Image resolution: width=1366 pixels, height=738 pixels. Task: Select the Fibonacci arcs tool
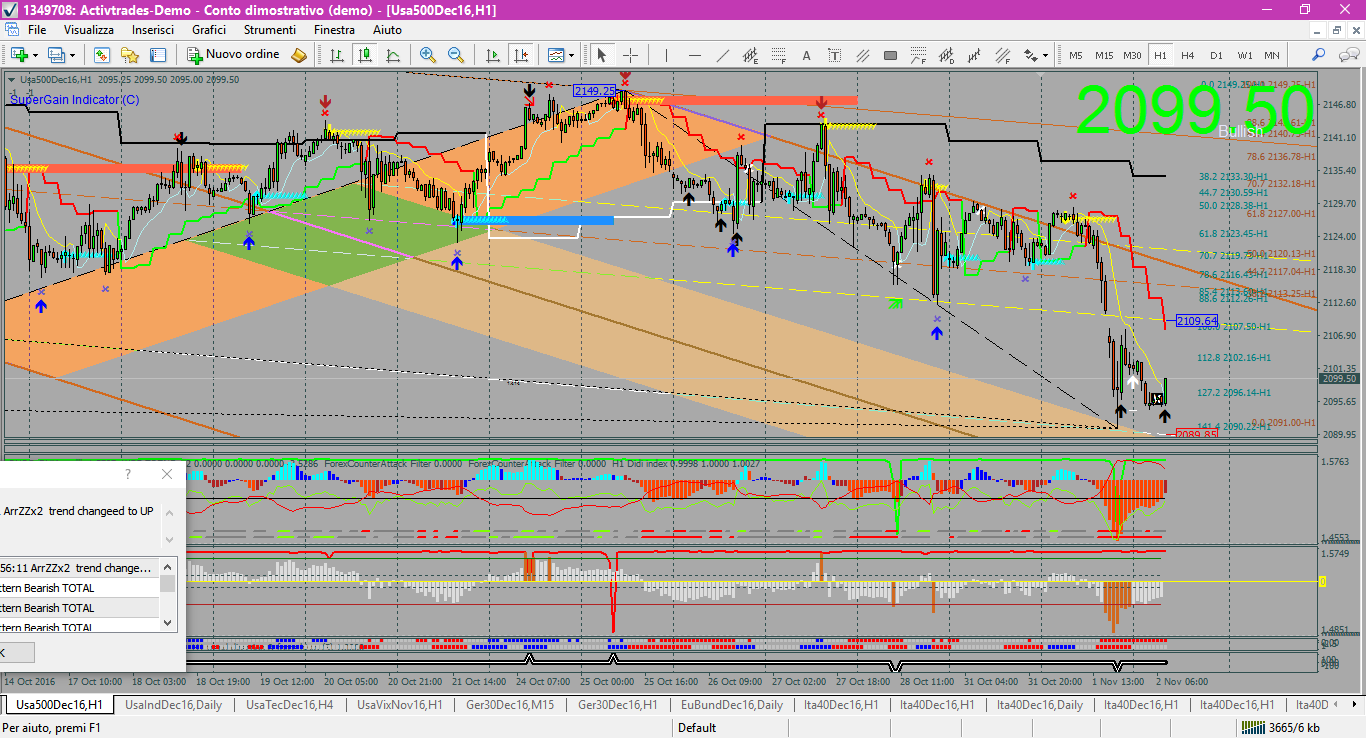click(917, 55)
